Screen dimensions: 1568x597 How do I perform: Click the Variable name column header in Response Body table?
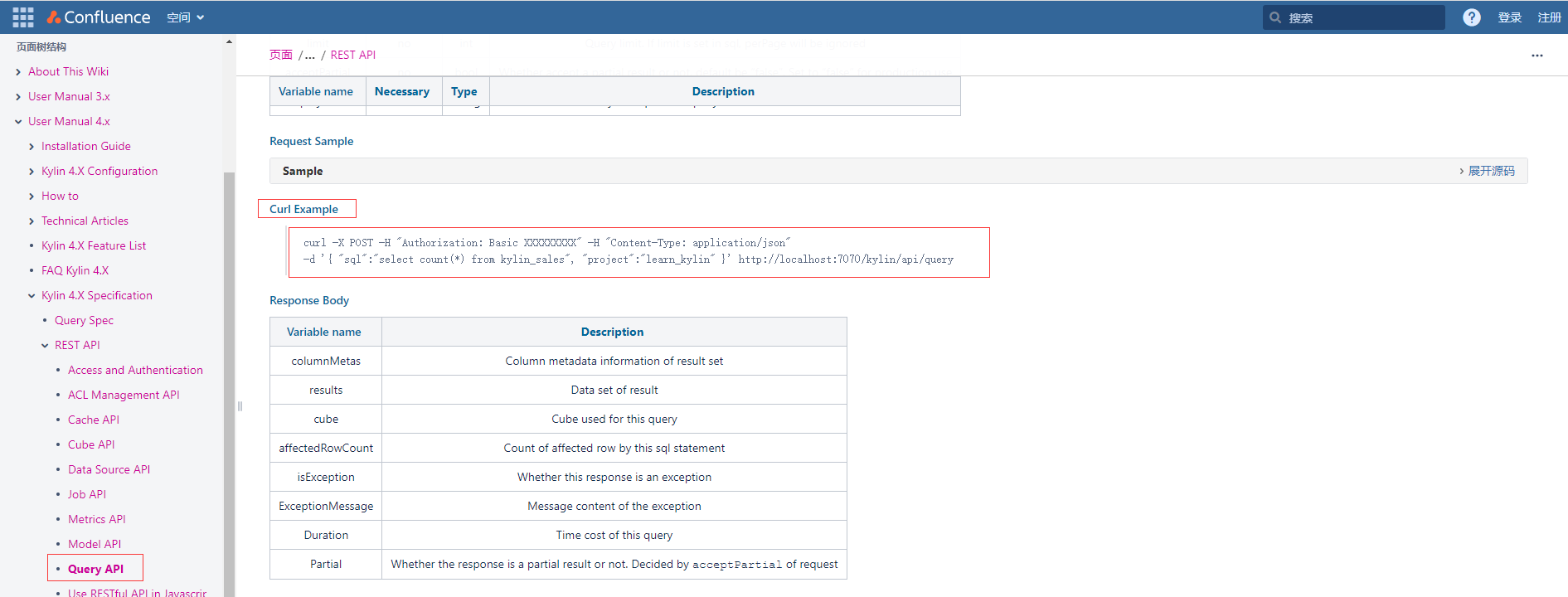[x=324, y=332]
